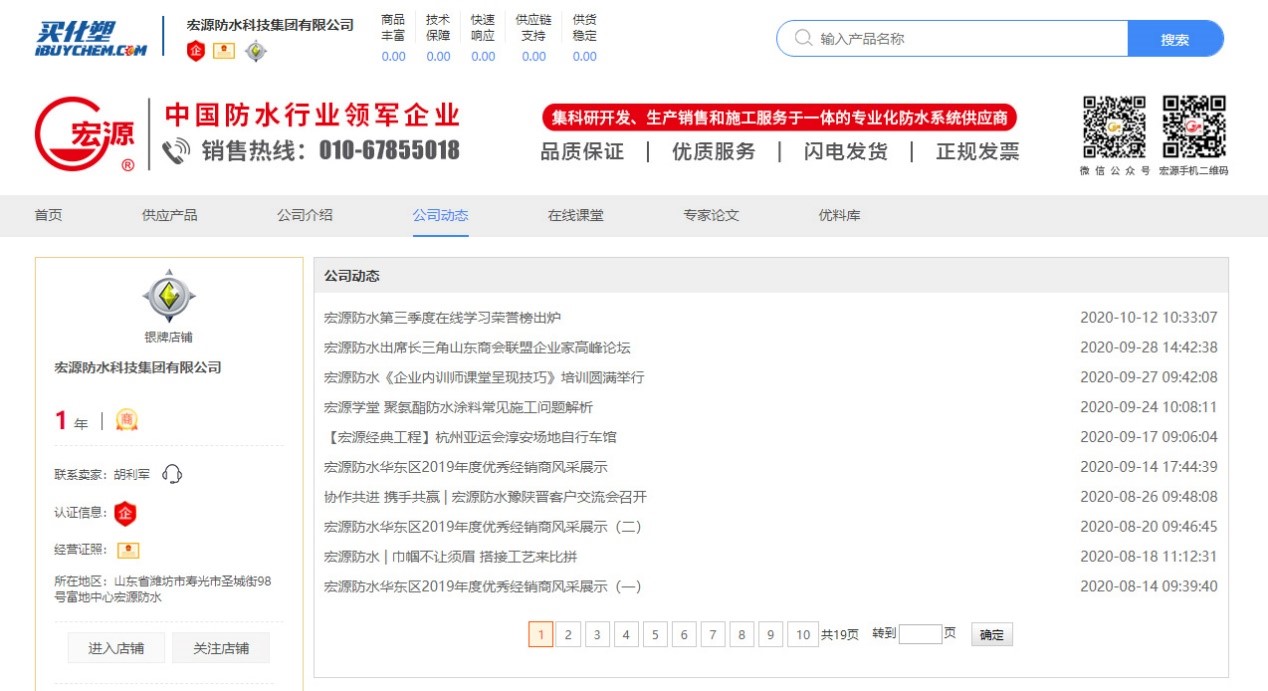Click the gold ribbon badge next to 1年
The image size is (1268, 691).
[x=126, y=421]
